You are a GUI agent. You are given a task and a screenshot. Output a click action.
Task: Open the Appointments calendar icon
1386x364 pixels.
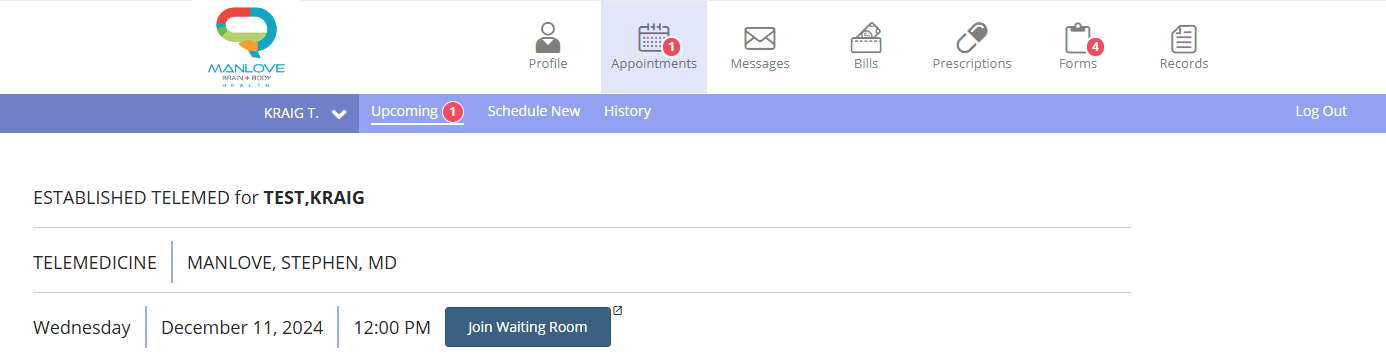[x=653, y=38]
